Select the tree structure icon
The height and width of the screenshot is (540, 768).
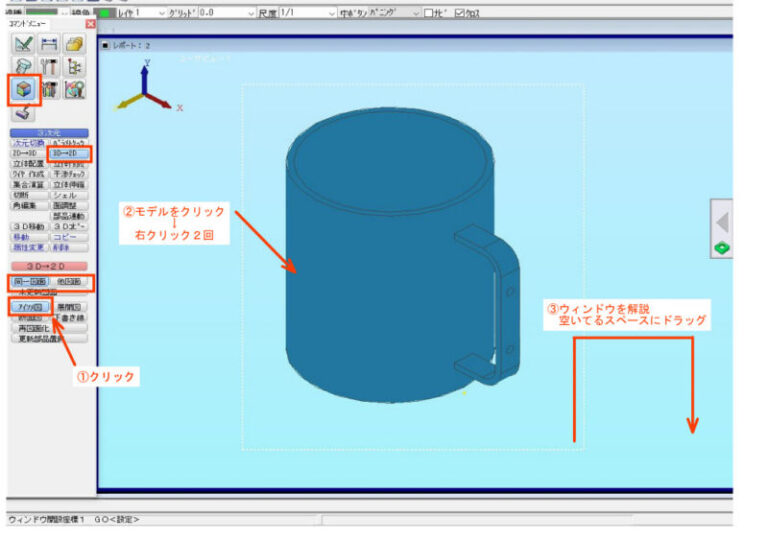pyautogui.click(x=74, y=67)
